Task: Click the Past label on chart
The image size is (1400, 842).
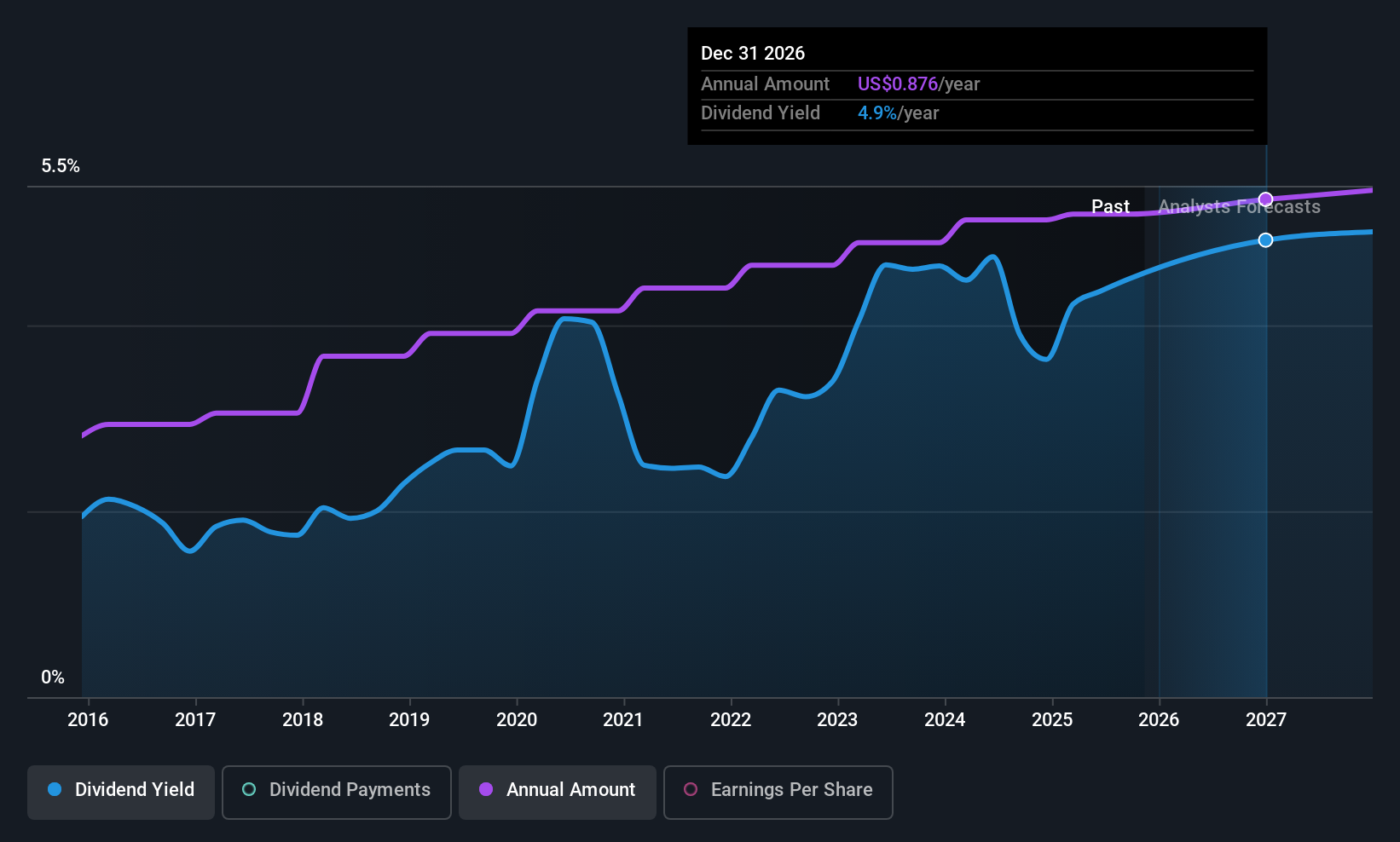Action: tap(1110, 207)
